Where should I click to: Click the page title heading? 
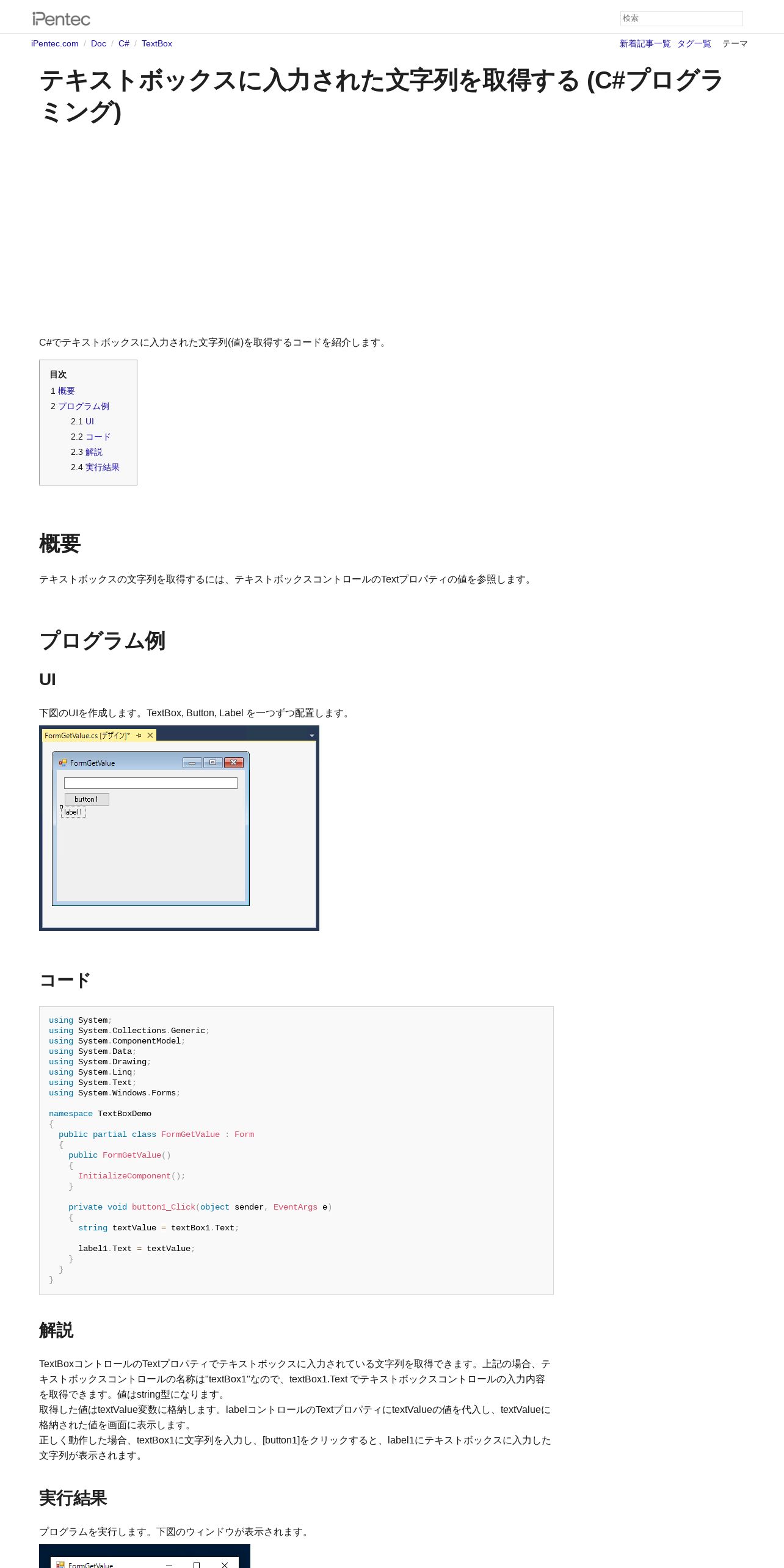pos(382,96)
